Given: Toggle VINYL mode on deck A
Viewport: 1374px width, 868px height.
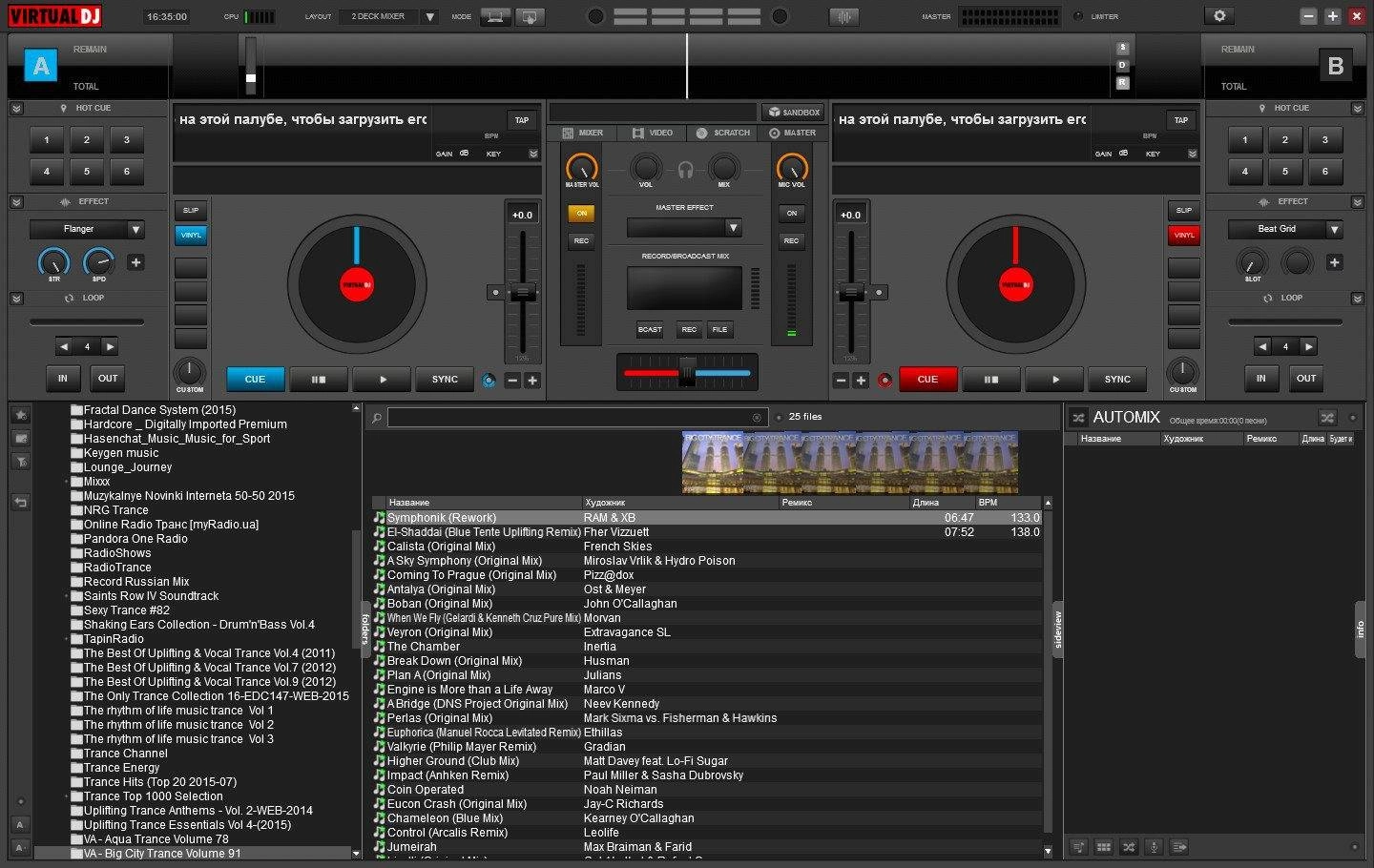Looking at the screenshot, I should [191, 235].
